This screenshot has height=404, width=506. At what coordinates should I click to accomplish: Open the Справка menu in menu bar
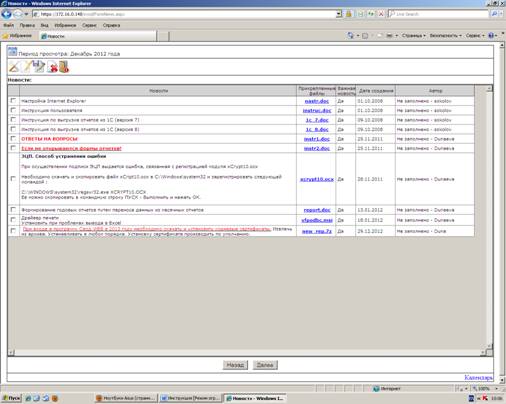pyautogui.click(x=111, y=25)
